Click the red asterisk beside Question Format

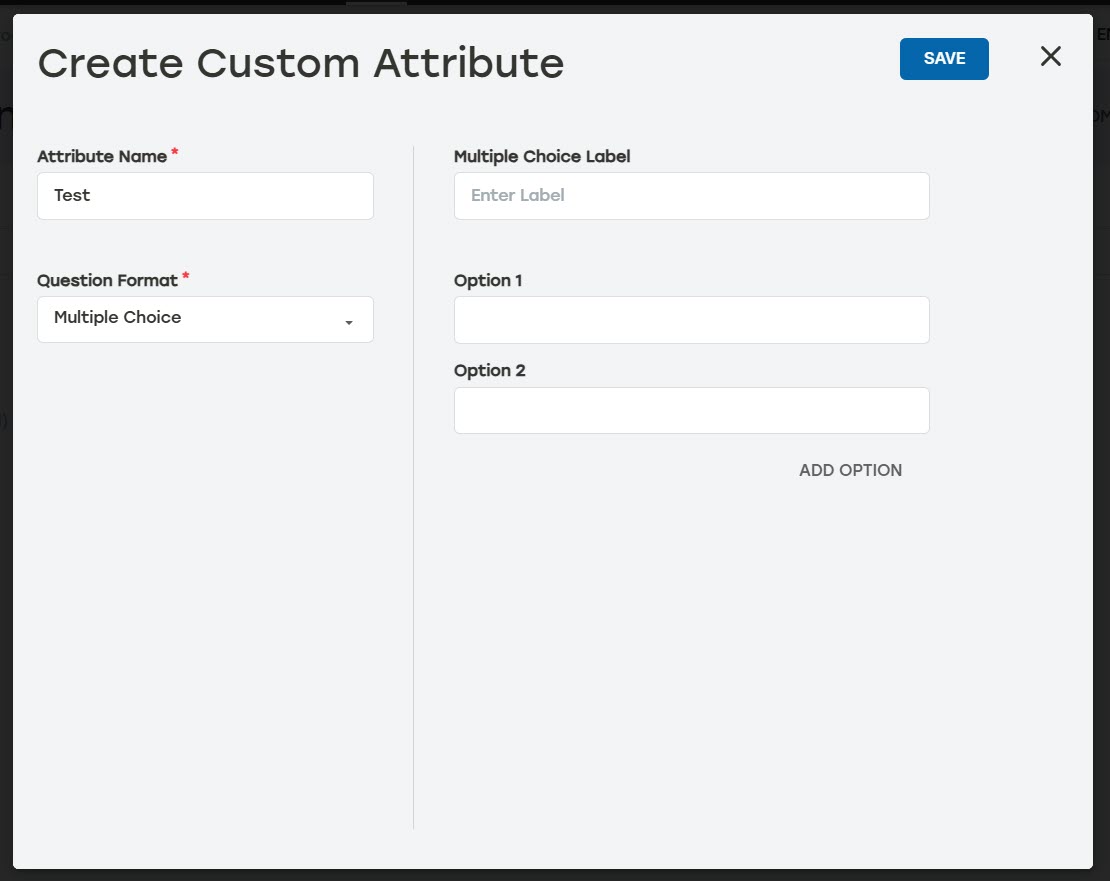click(184, 276)
